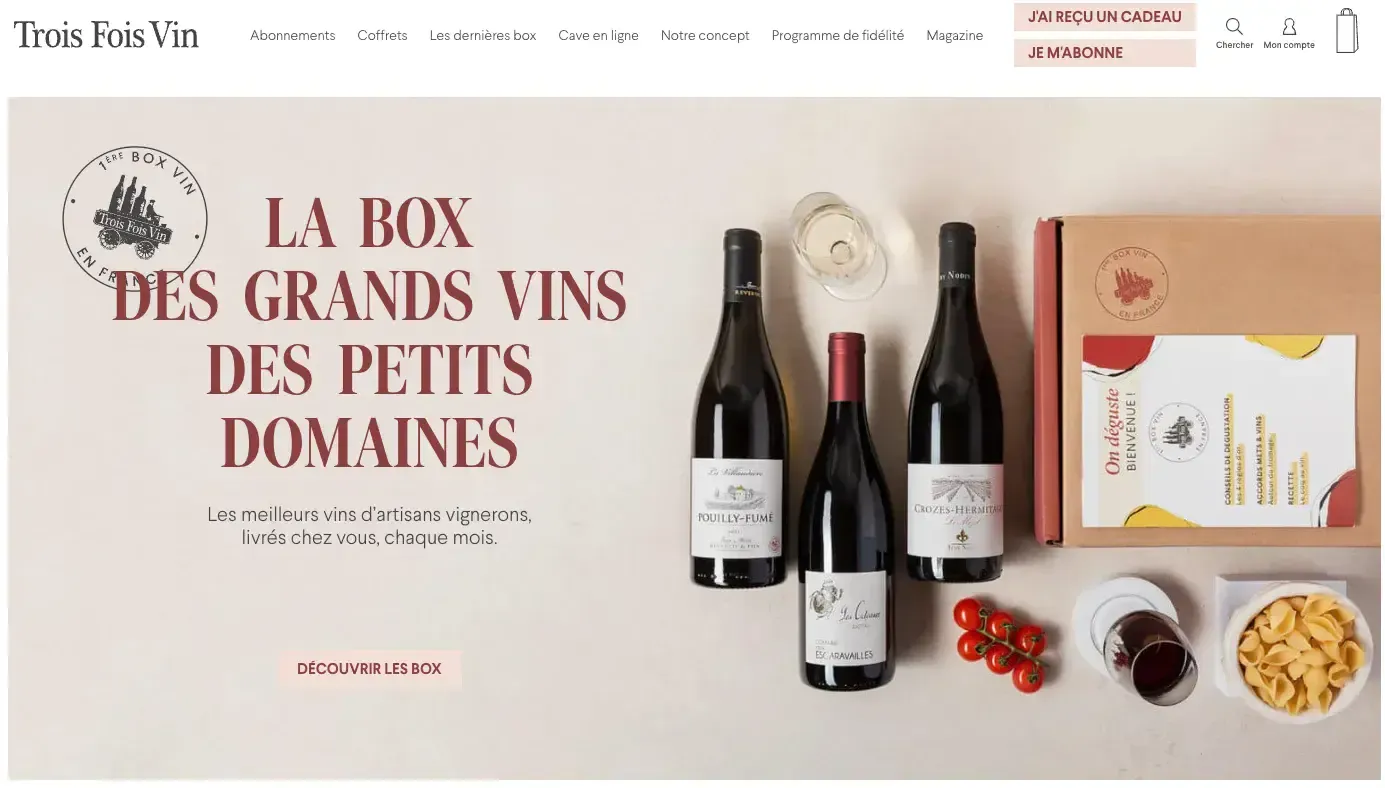
Task: Open the Abonnements menu
Action: pos(292,35)
